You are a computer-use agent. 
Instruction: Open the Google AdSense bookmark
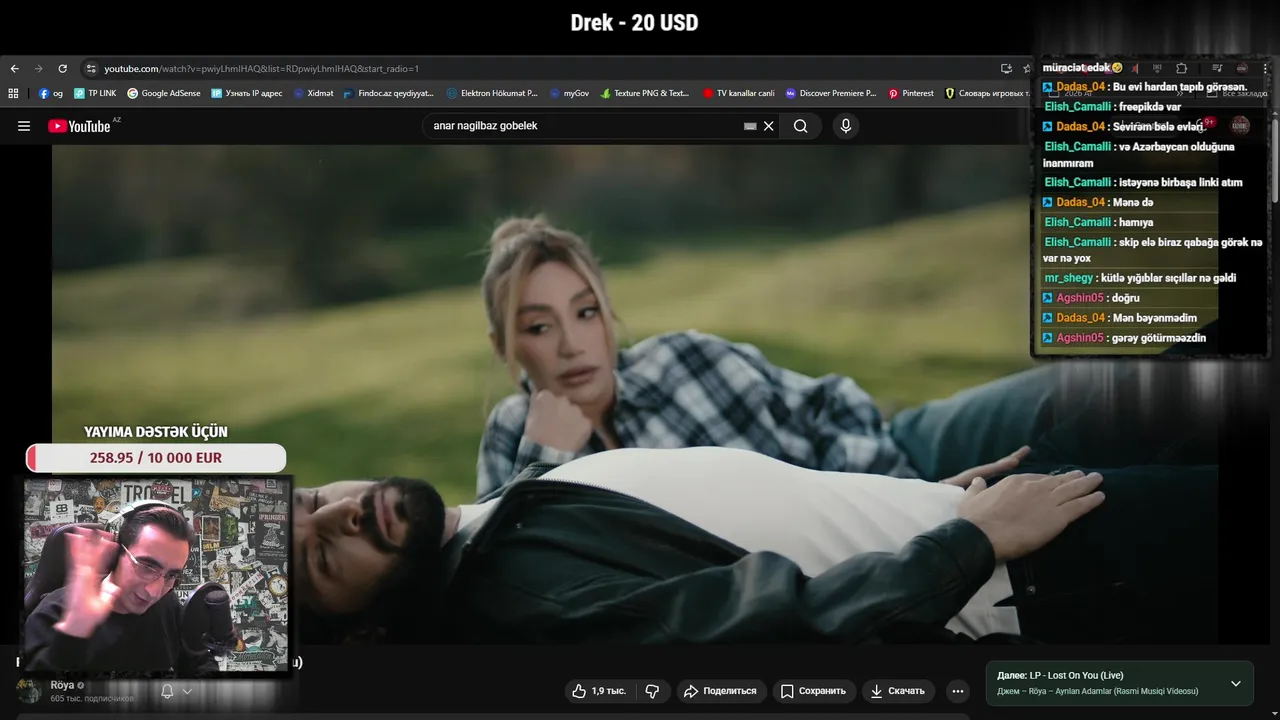pyautogui.click(x=164, y=93)
